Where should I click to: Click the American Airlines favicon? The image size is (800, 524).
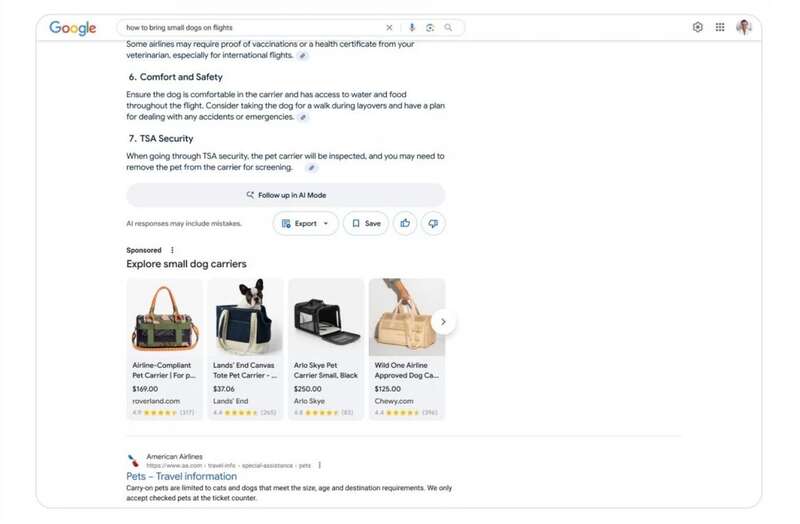pos(134,461)
